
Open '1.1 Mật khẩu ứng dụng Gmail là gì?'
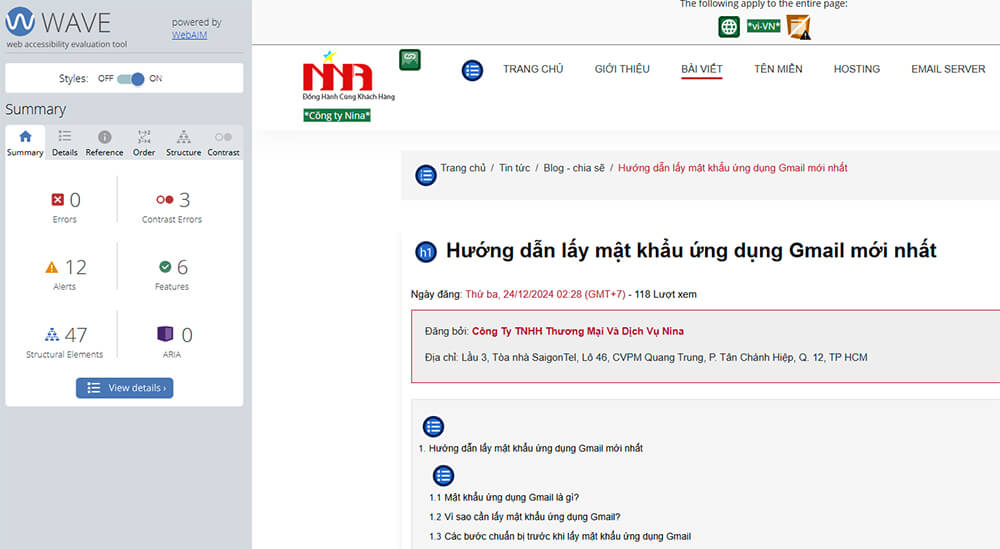pyautogui.click(x=504, y=497)
